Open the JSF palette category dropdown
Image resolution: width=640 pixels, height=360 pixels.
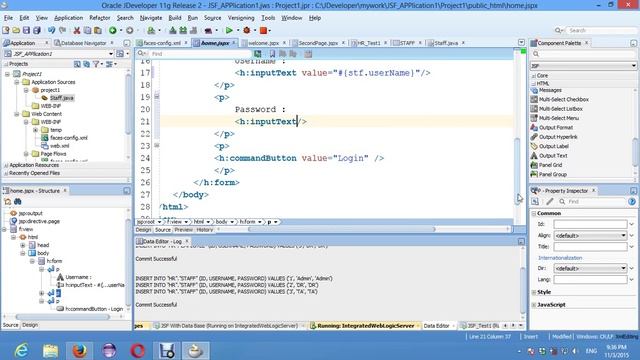[633, 66]
